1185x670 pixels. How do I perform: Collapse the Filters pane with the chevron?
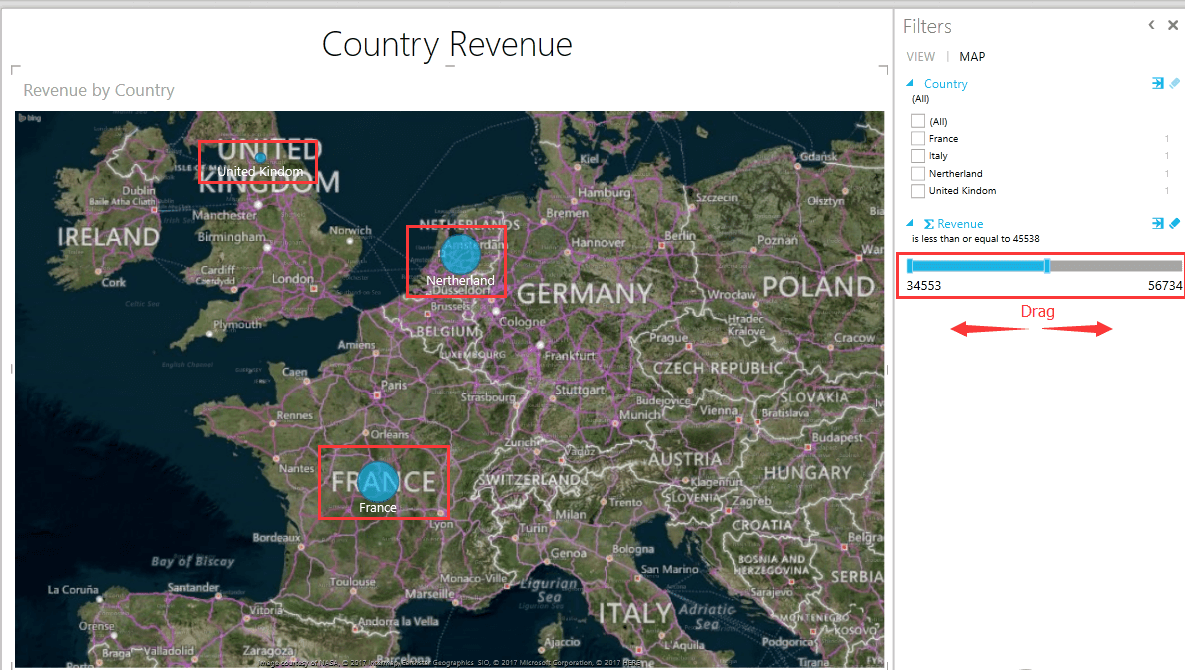click(1151, 25)
